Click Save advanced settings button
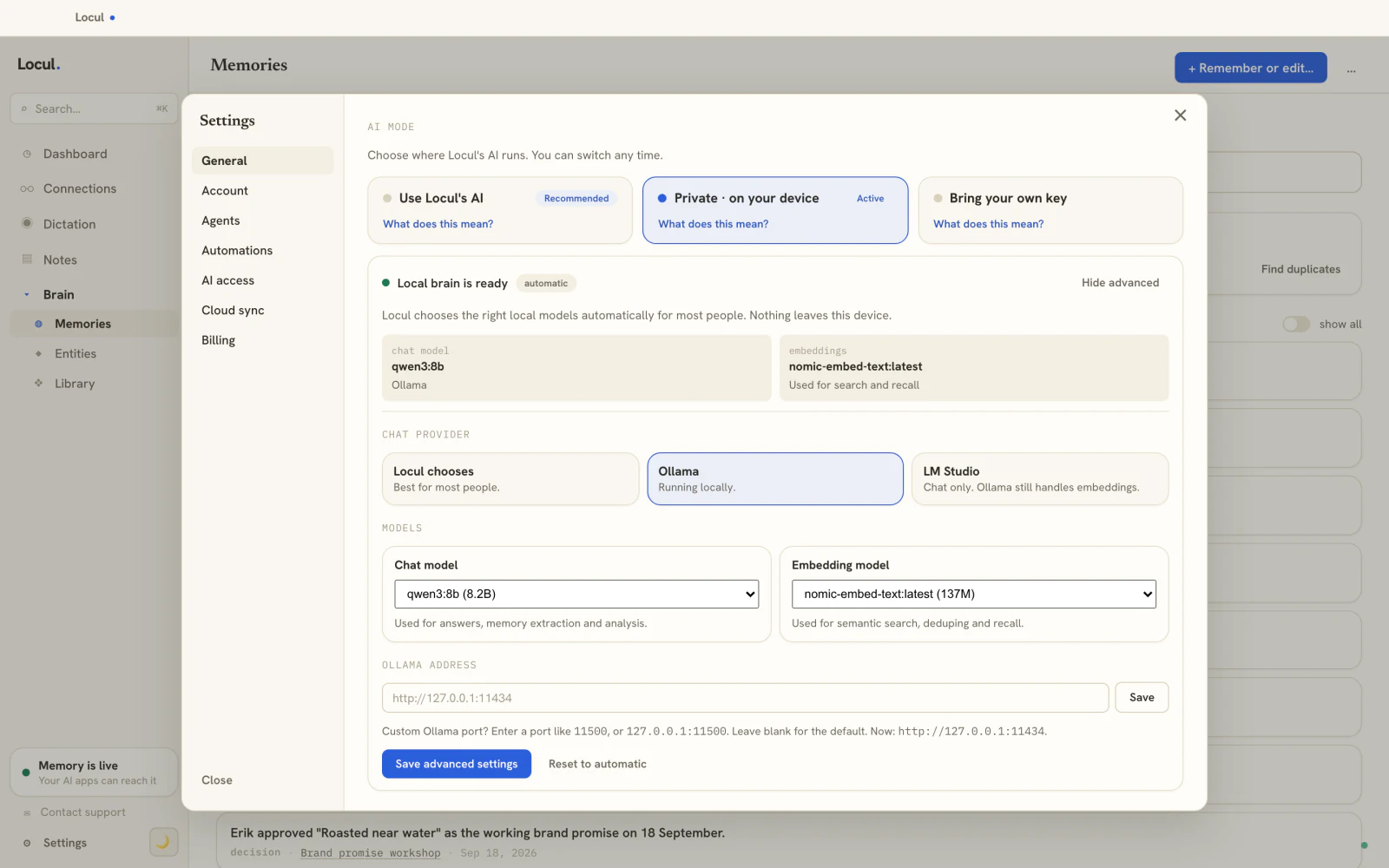This screenshot has height=868, width=1389. coord(457,764)
